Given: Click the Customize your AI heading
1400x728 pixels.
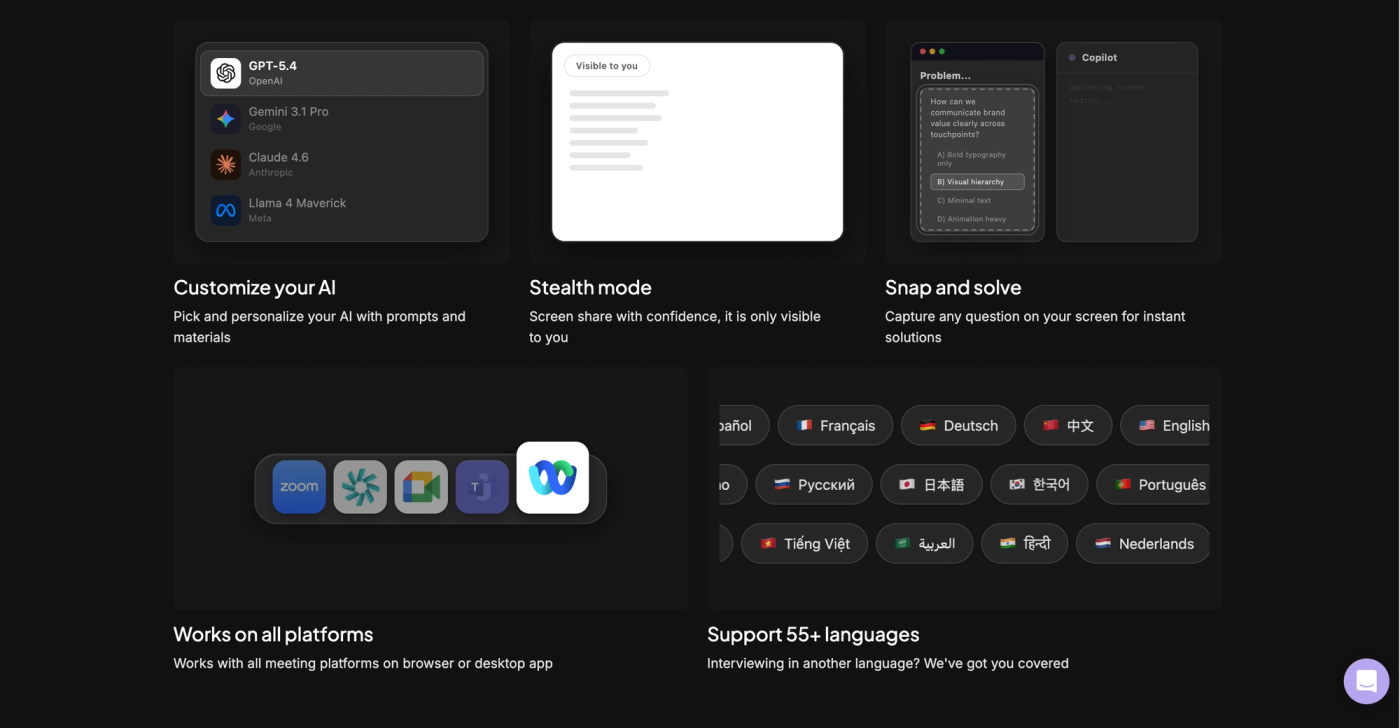Looking at the screenshot, I should tap(255, 288).
